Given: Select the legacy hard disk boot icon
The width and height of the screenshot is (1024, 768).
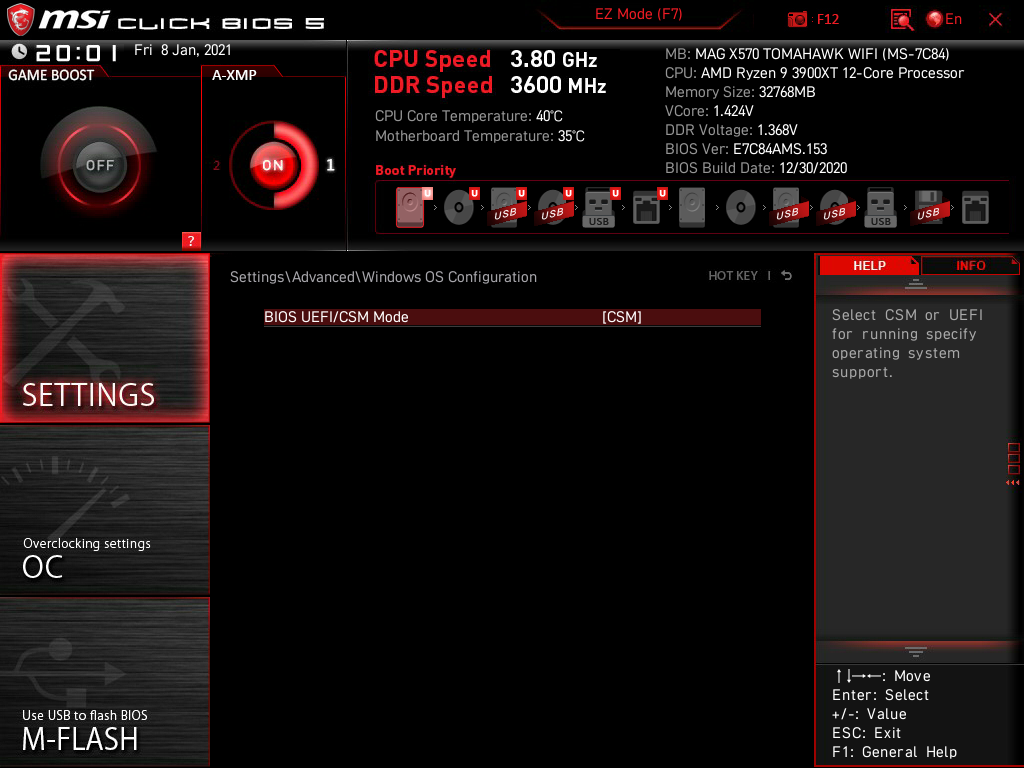Looking at the screenshot, I should [692, 208].
